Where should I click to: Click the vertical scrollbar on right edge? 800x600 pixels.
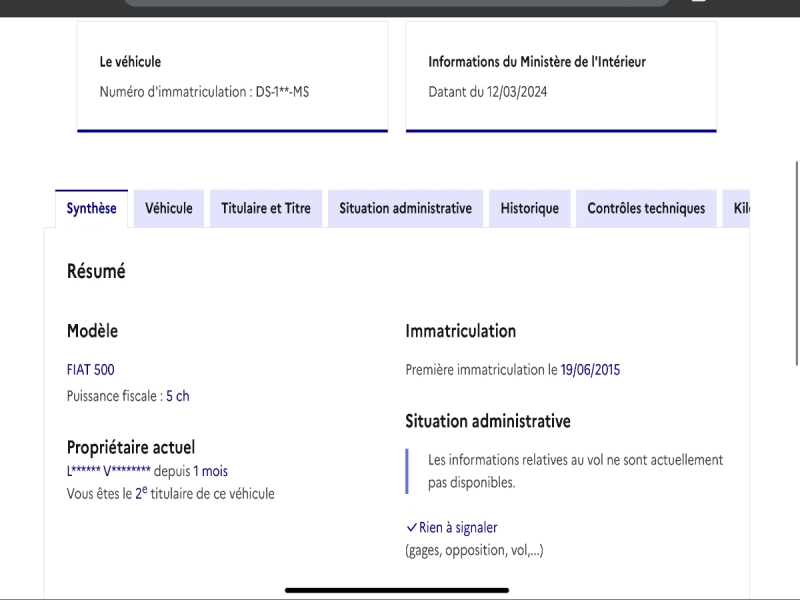pyautogui.click(x=797, y=263)
